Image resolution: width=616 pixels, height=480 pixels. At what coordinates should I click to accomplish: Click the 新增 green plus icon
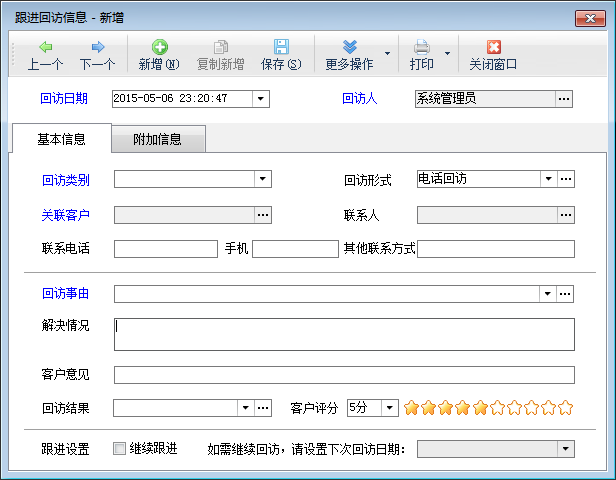pos(159,47)
